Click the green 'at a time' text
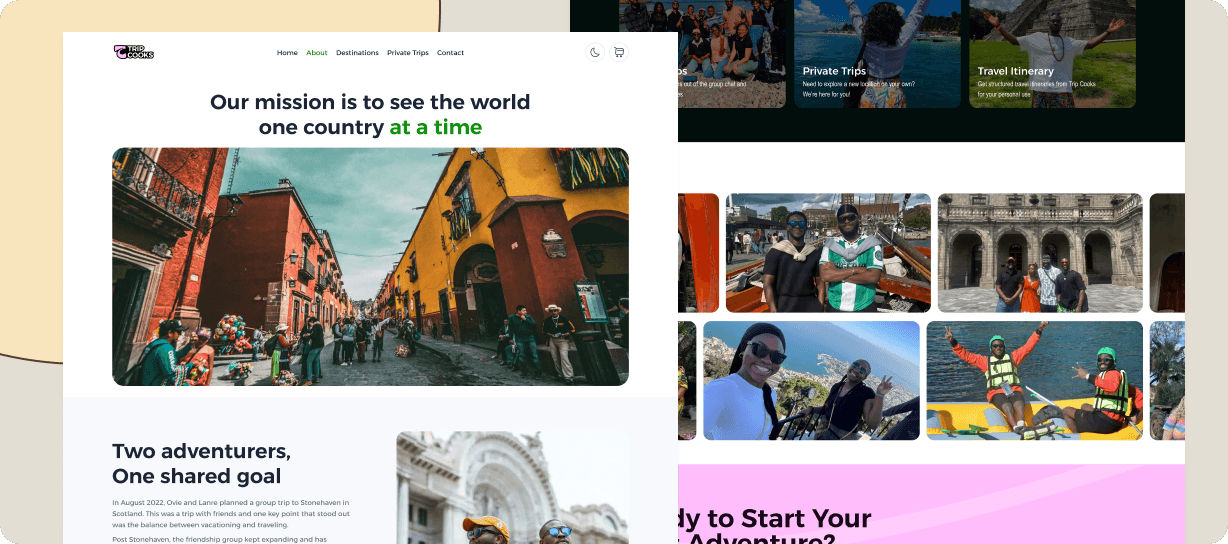This screenshot has width=1228, height=544. click(436, 127)
